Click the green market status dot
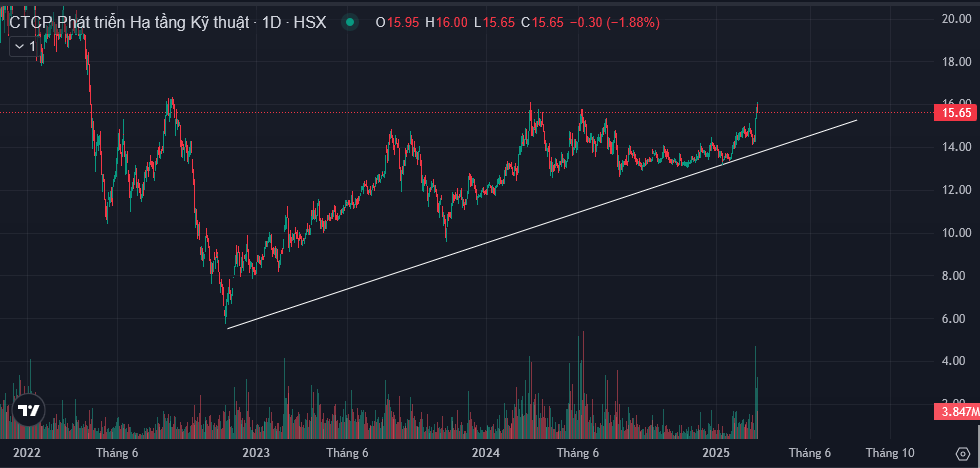This screenshot has width=980, height=468. pos(350,23)
